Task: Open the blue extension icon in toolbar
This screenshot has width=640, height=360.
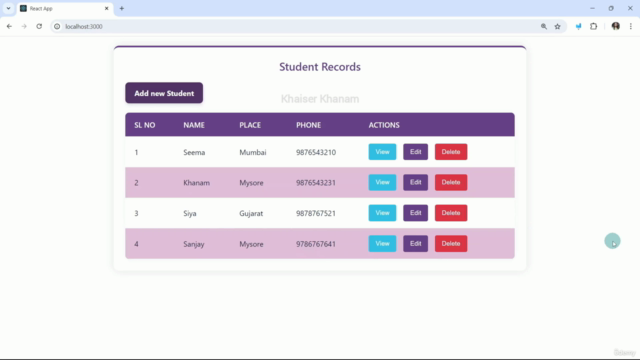Action: click(578, 27)
